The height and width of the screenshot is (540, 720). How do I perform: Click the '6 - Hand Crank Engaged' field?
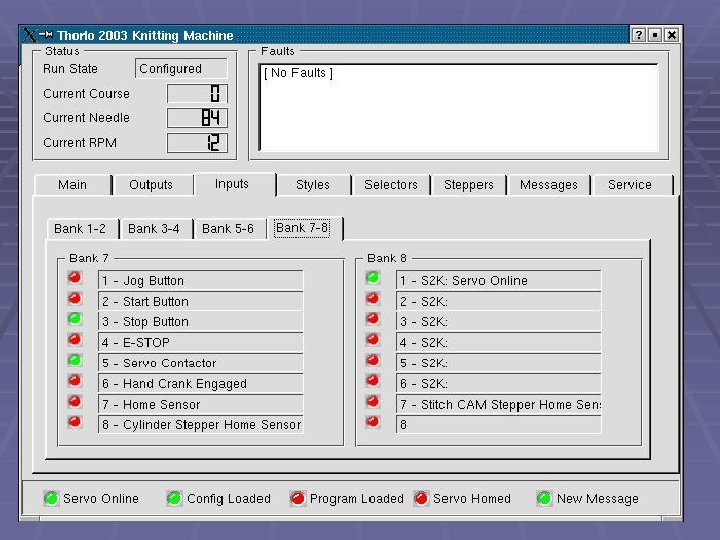(201, 383)
